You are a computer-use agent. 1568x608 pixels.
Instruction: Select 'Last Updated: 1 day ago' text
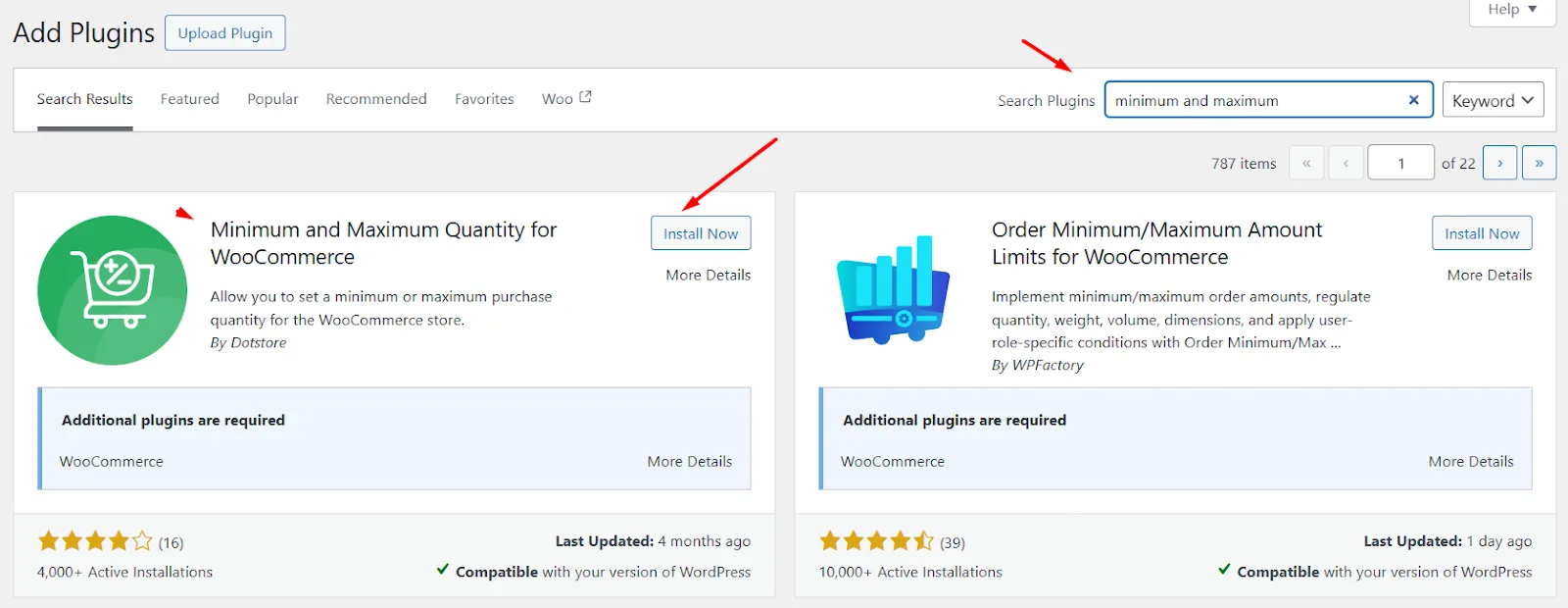click(1447, 541)
